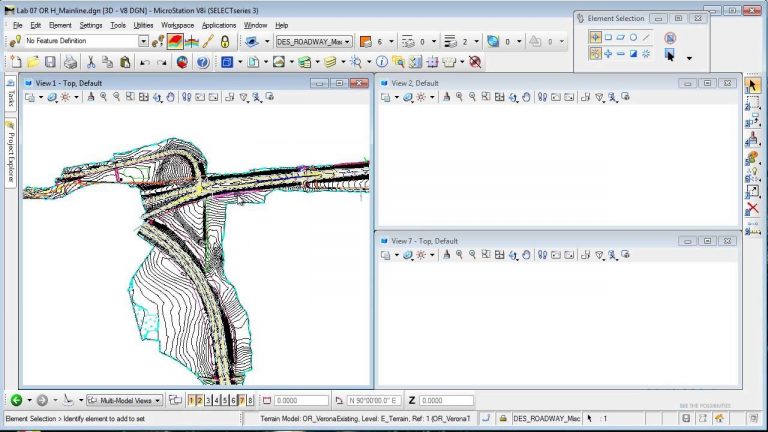
Task: Click the Cut scissors icon
Action: (92, 62)
